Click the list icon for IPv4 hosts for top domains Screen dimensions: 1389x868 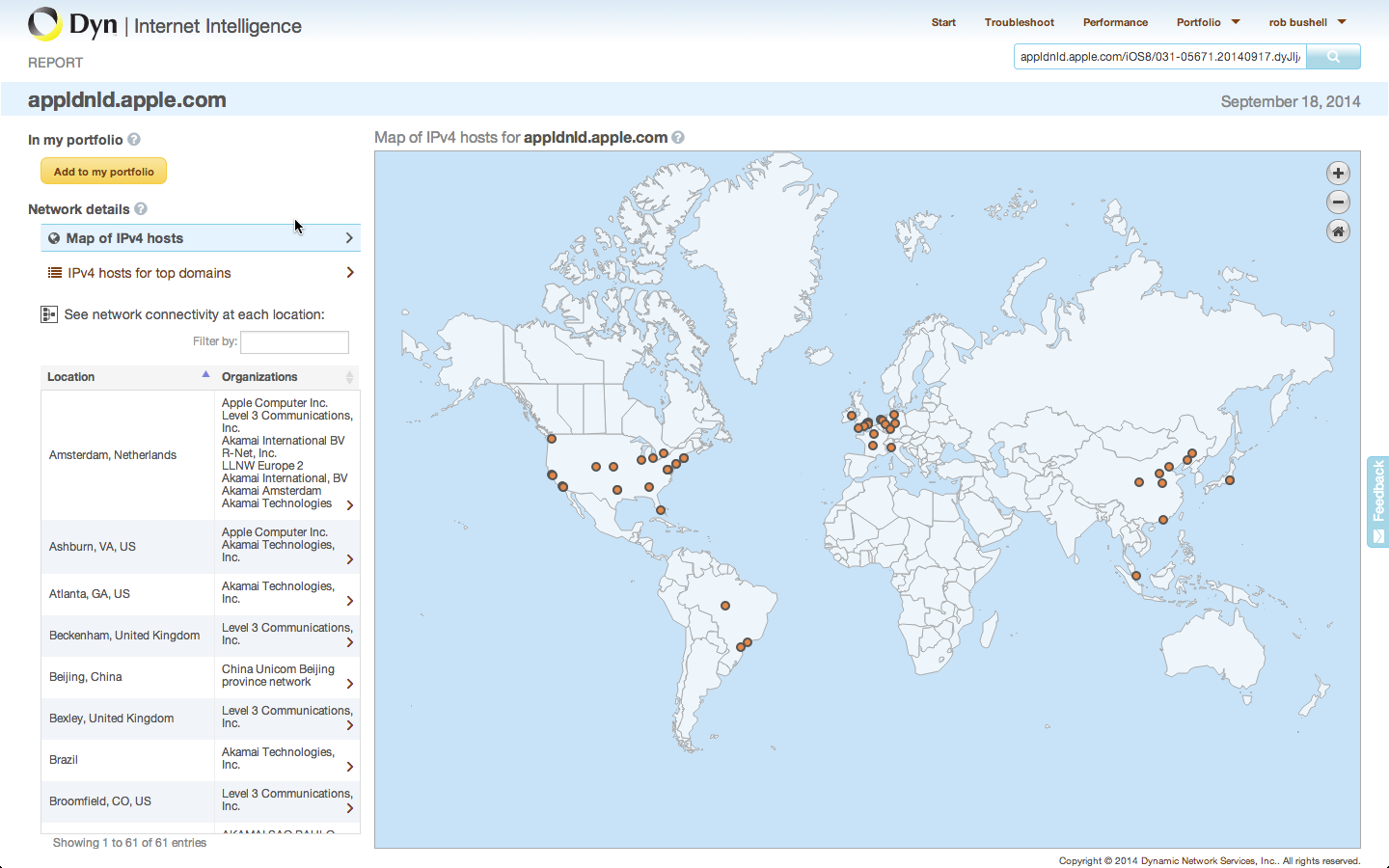55,273
